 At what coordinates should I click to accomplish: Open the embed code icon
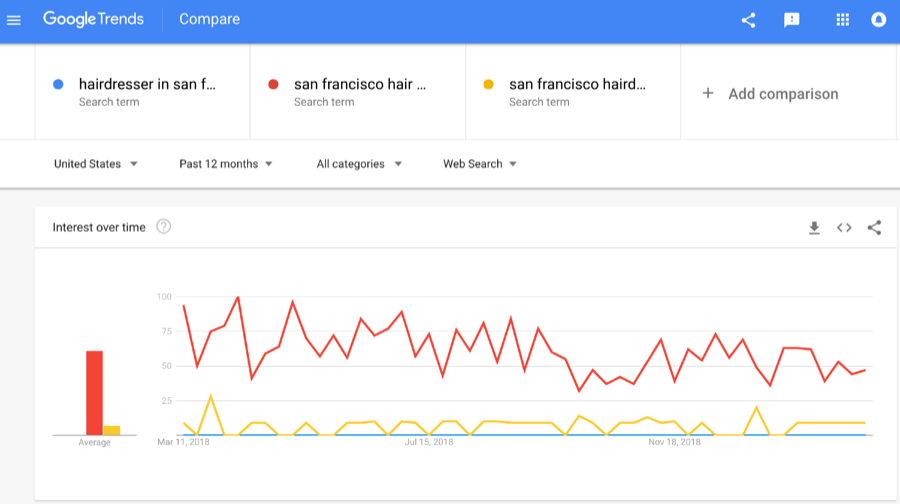[x=844, y=228]
